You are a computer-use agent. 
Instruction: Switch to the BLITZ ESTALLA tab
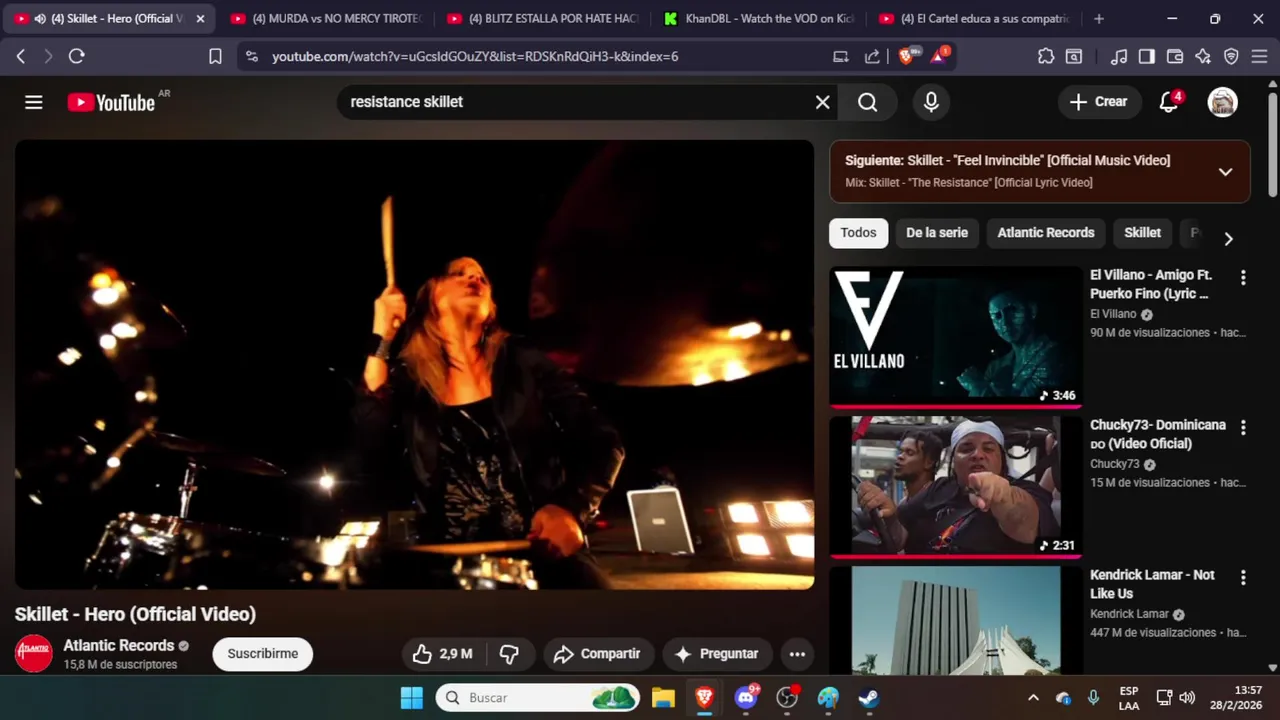tap(542, 19)
